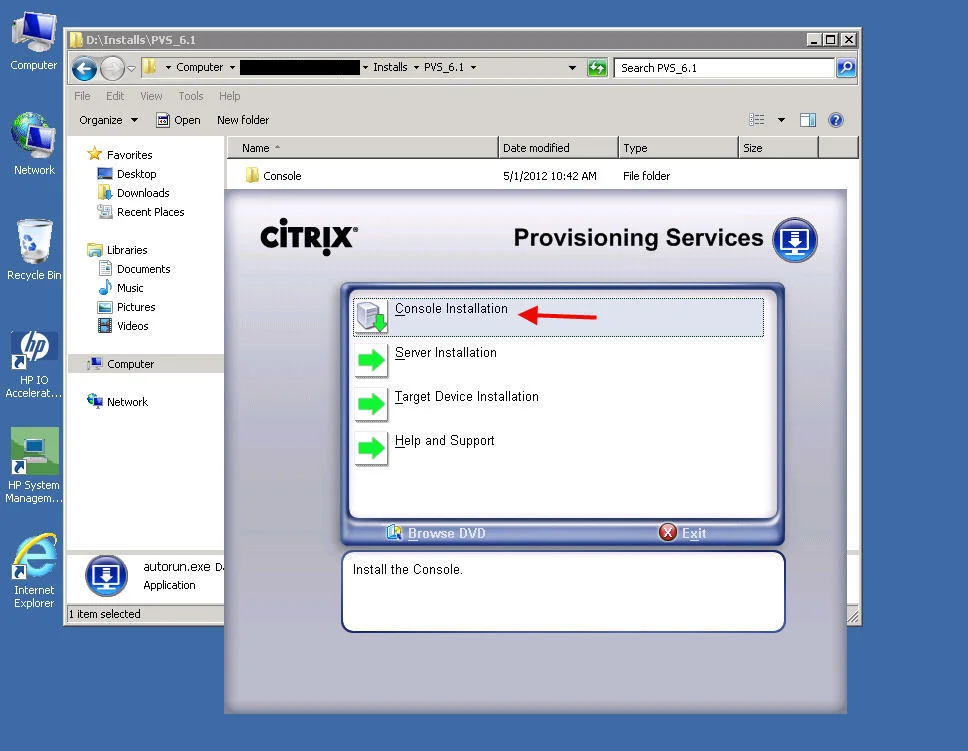The height and width of the screenshot is (751, 968).
Task: Click the red Exit X icon
Action: point(667,532)
